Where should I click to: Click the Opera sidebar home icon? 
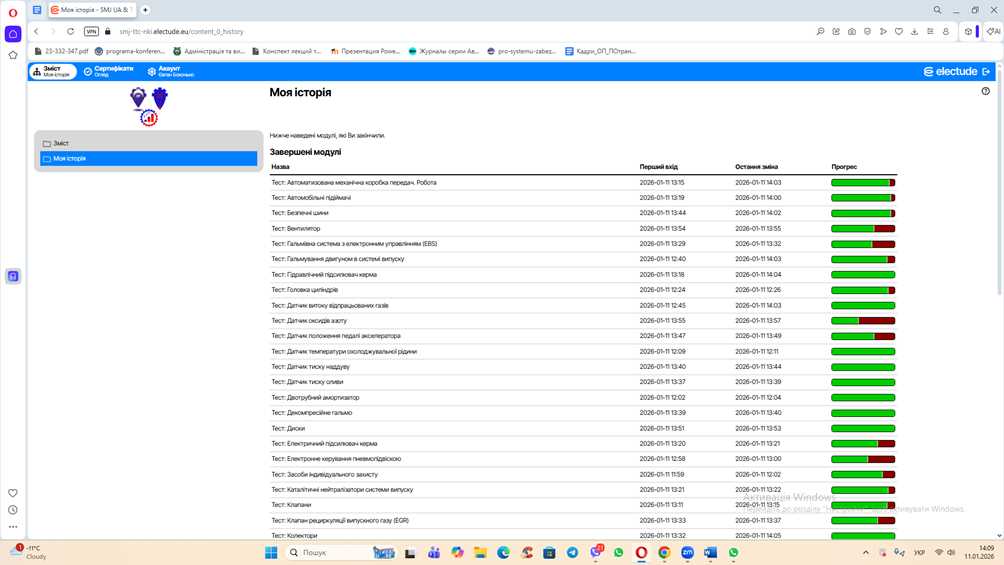coord(13,34)
